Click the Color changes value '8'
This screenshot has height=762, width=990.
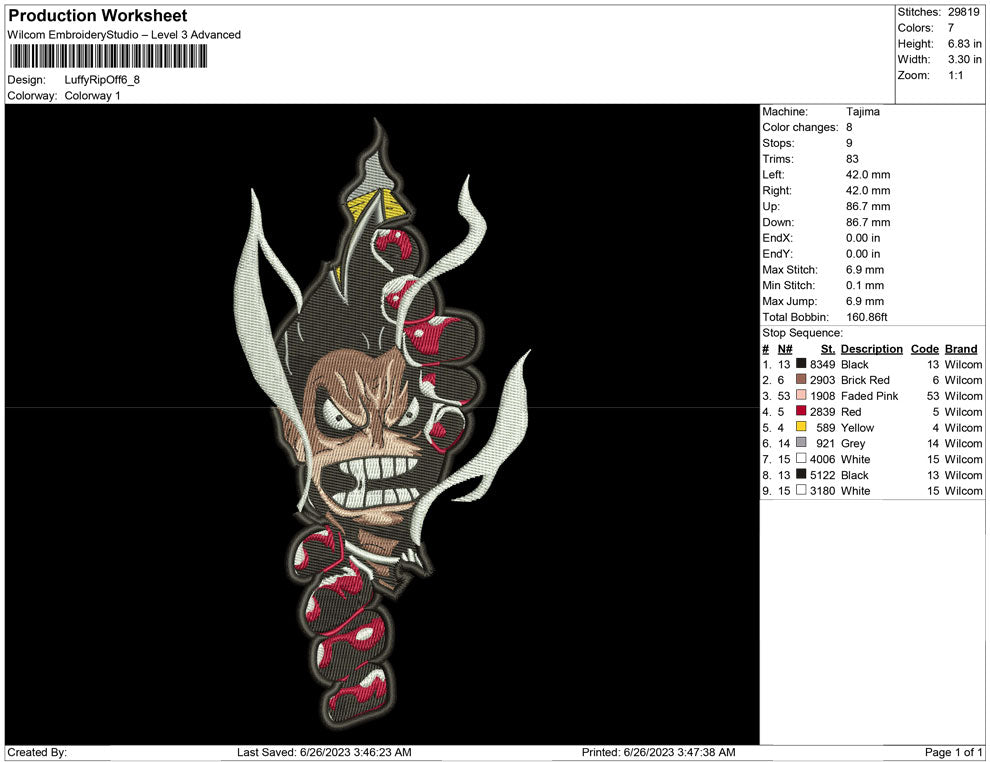(849, 128)
